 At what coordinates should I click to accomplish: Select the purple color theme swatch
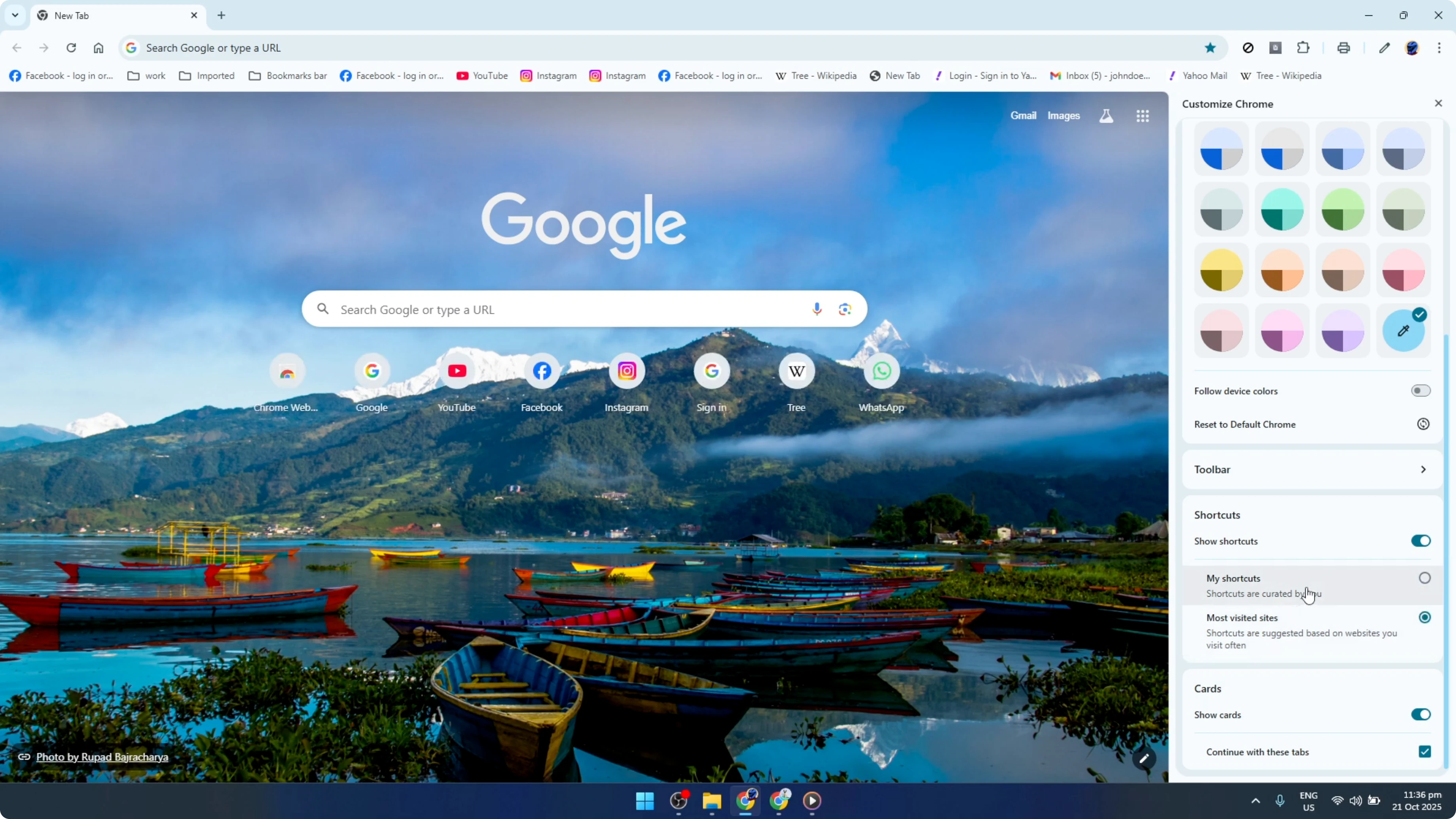pyautogui.click(x=1343, y=331)
